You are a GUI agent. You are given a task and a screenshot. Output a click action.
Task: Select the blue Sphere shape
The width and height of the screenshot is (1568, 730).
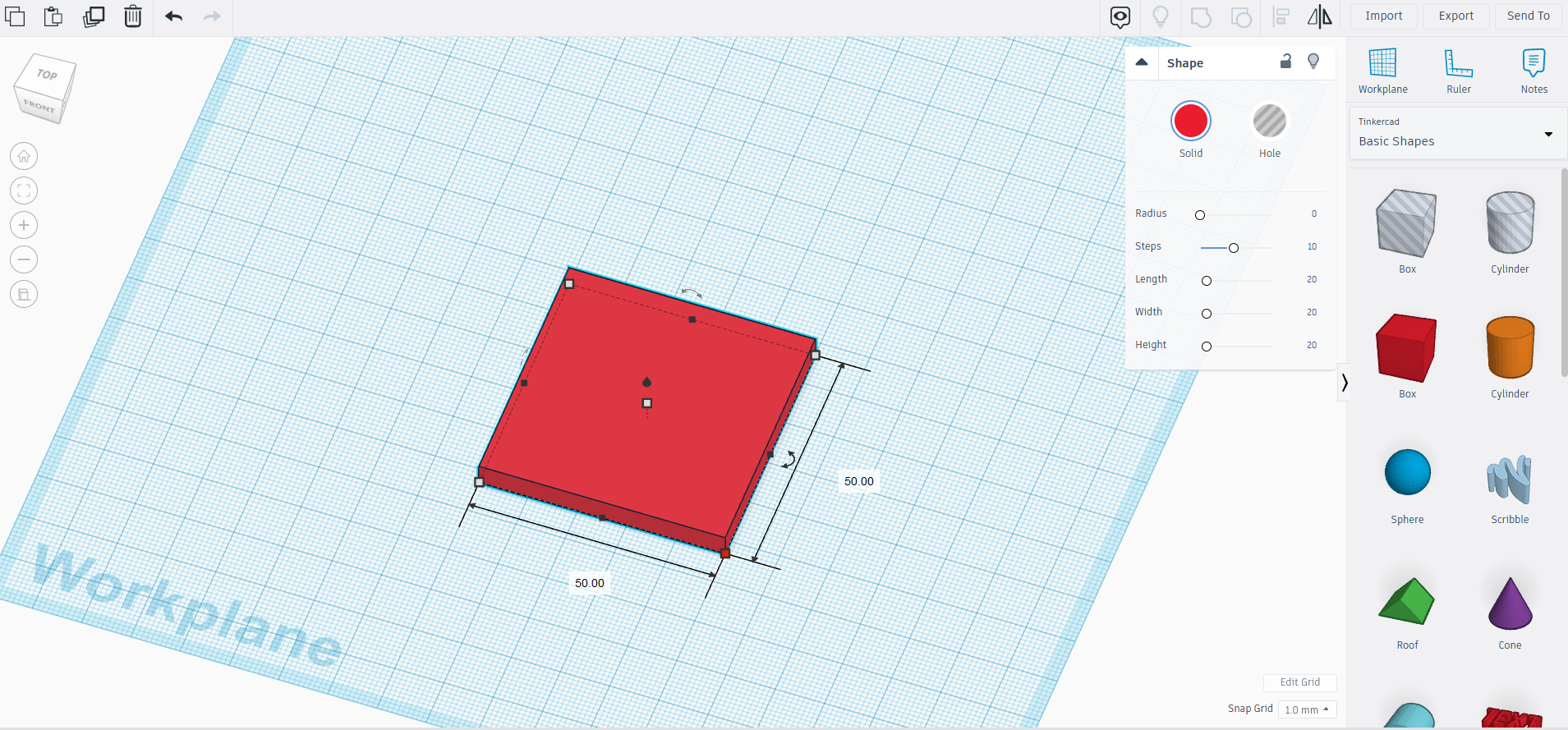pos(1407,472)
